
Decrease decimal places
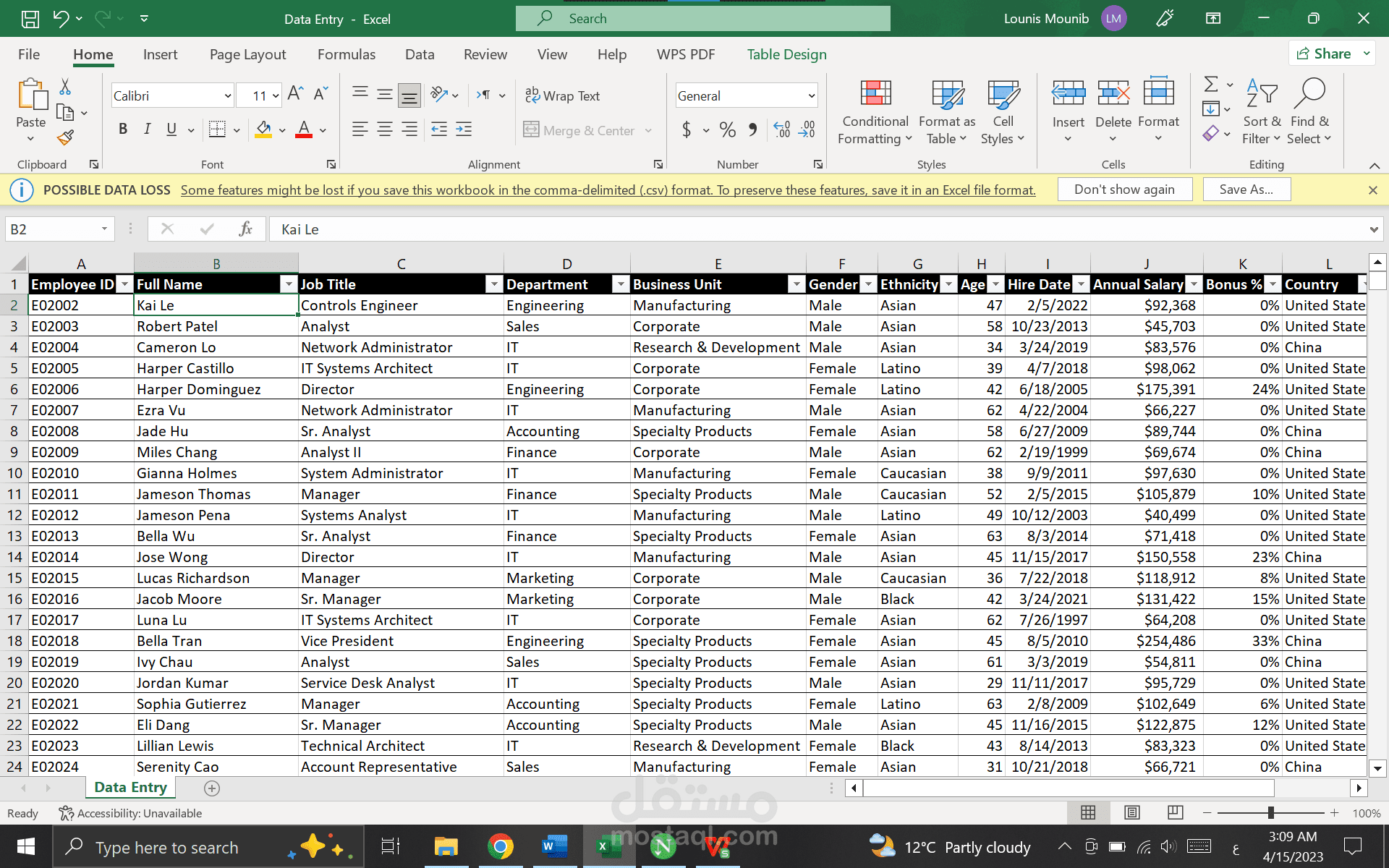coord(807,129)
